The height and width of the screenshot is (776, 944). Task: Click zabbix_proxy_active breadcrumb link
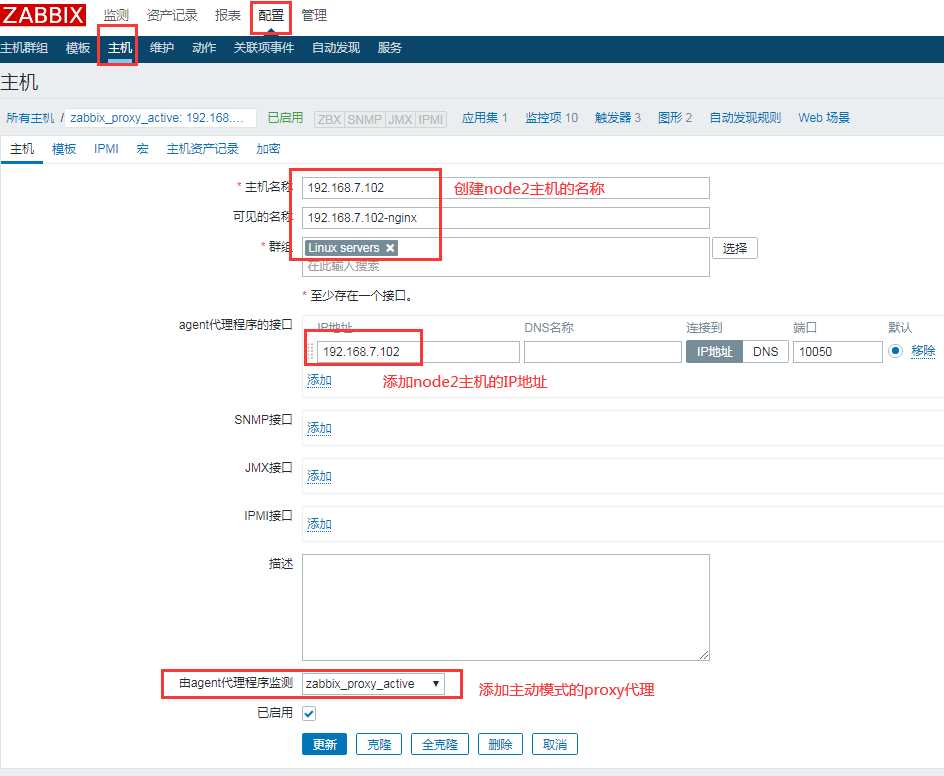coord(157,118)
